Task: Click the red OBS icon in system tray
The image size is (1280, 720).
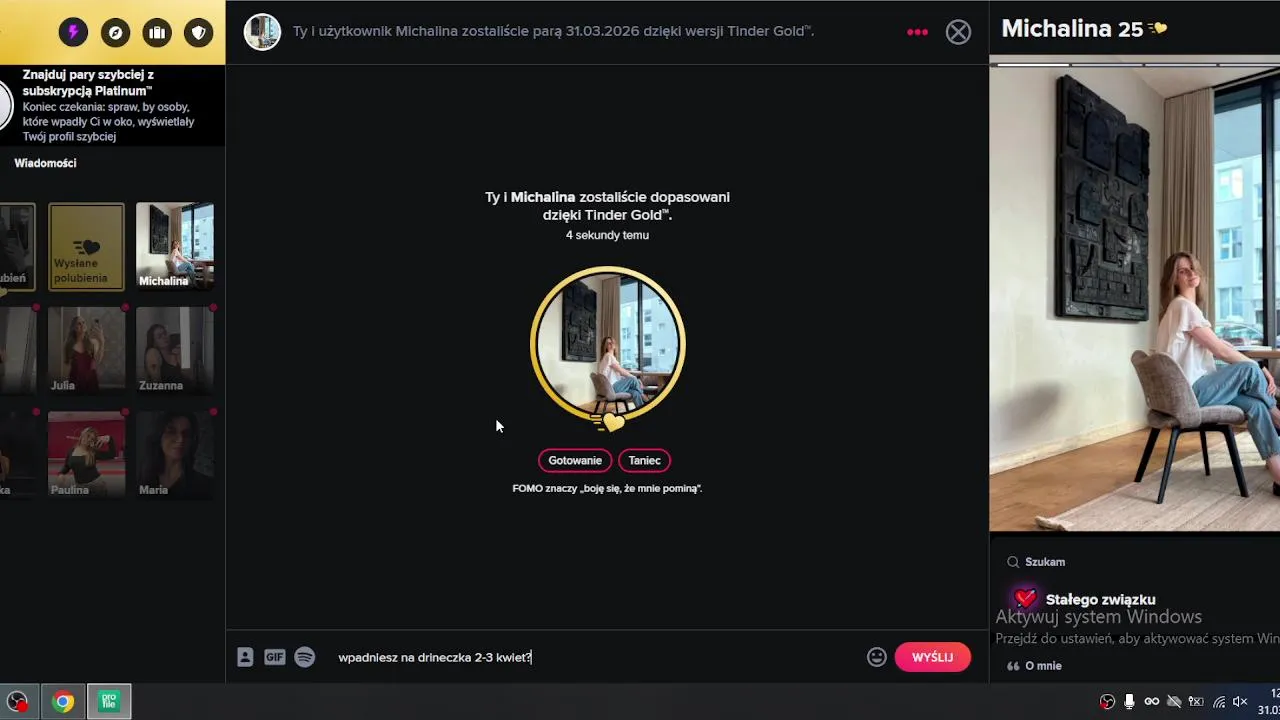Action: [x=1107, y=702]
